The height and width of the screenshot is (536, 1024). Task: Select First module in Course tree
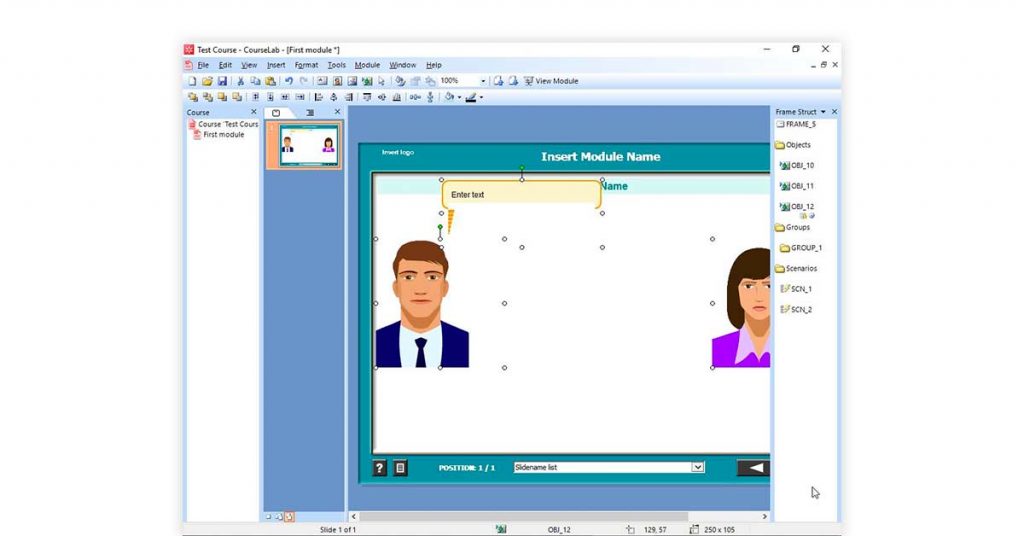click(x=223, y=134)
